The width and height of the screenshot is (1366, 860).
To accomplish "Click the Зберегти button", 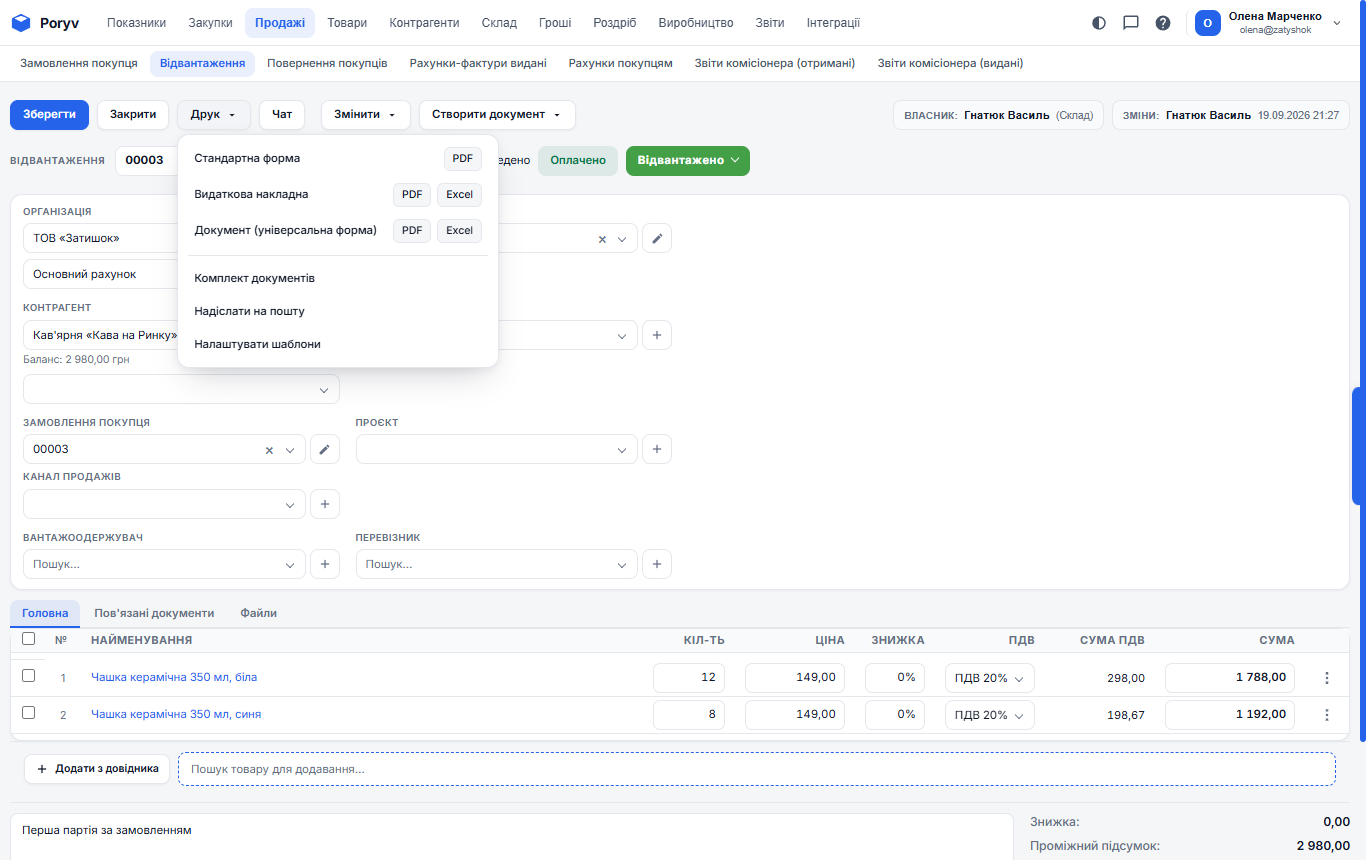I will tap(49, 115).
